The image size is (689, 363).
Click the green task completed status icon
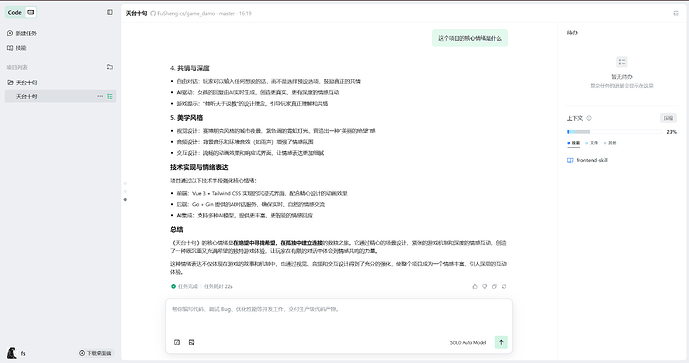tap(174, 287)
